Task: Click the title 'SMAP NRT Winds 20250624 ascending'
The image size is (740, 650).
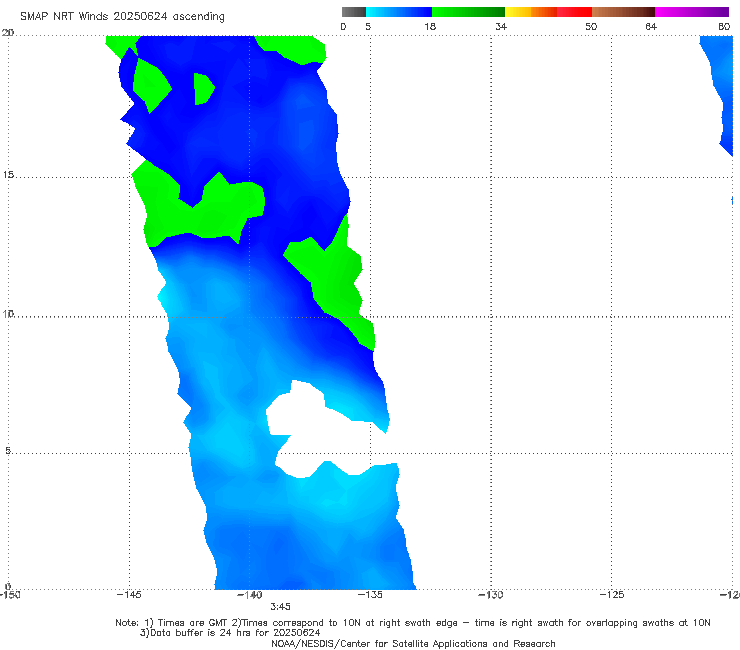Action: tap(122, 16)
